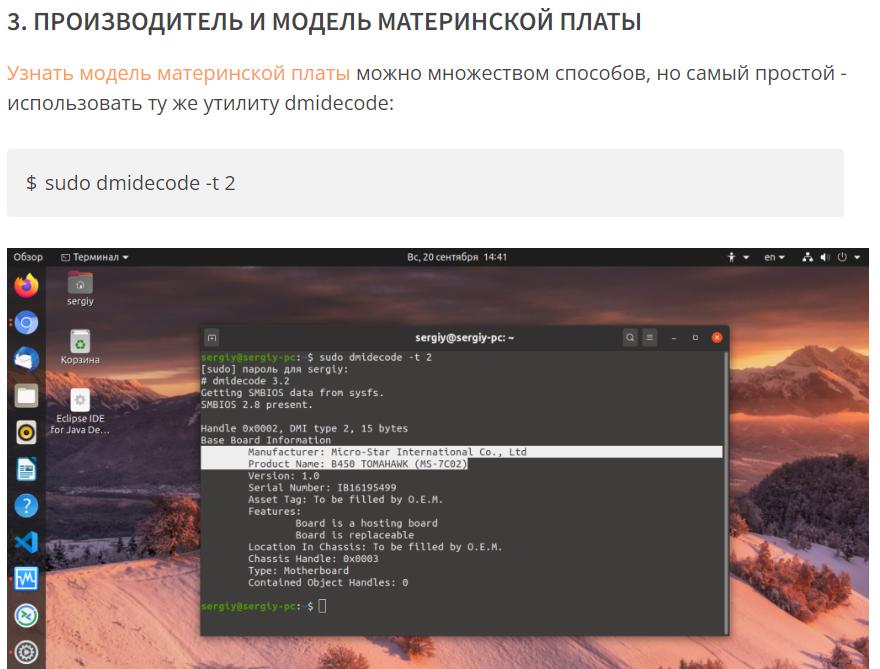
Task: Close the terminal with the red button
Action: (x=717, y=337)
